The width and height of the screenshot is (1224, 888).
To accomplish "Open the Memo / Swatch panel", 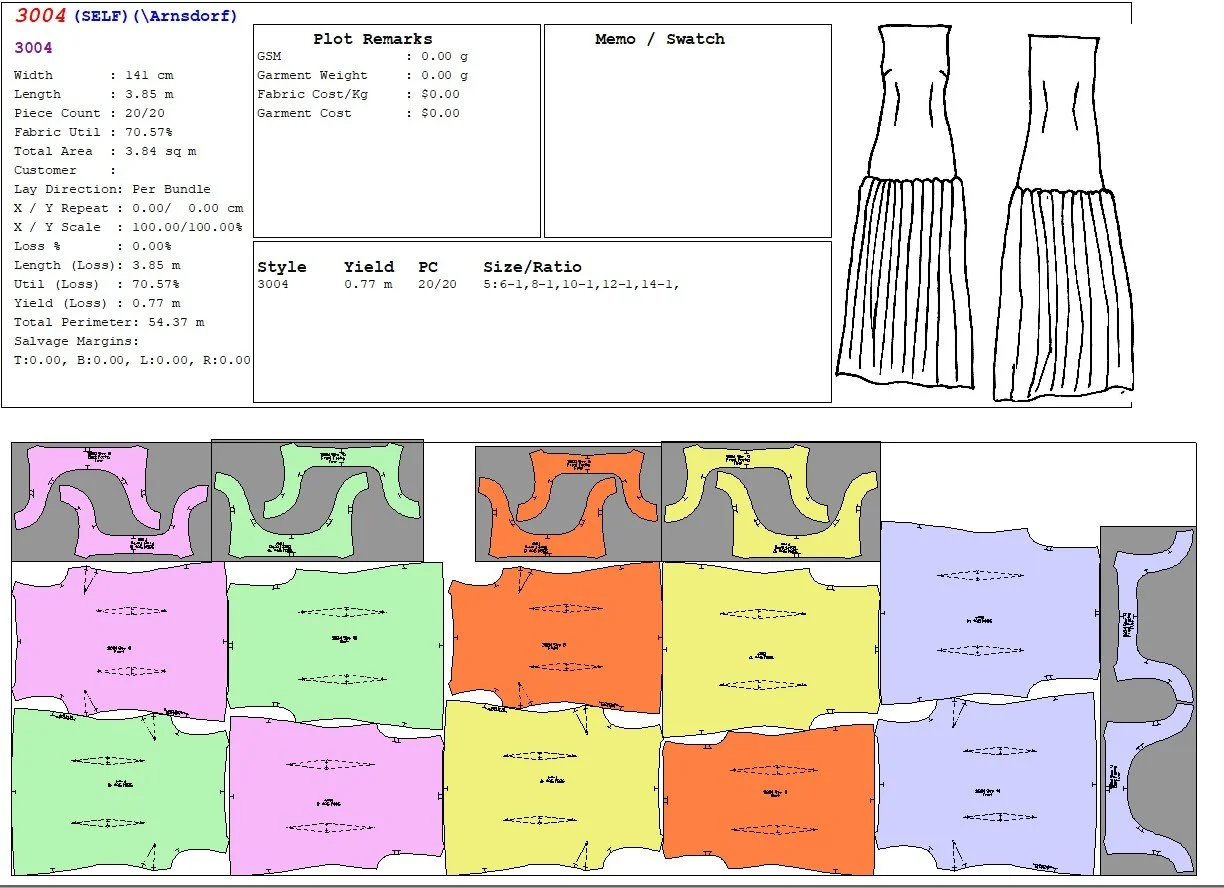I will 660,39.
